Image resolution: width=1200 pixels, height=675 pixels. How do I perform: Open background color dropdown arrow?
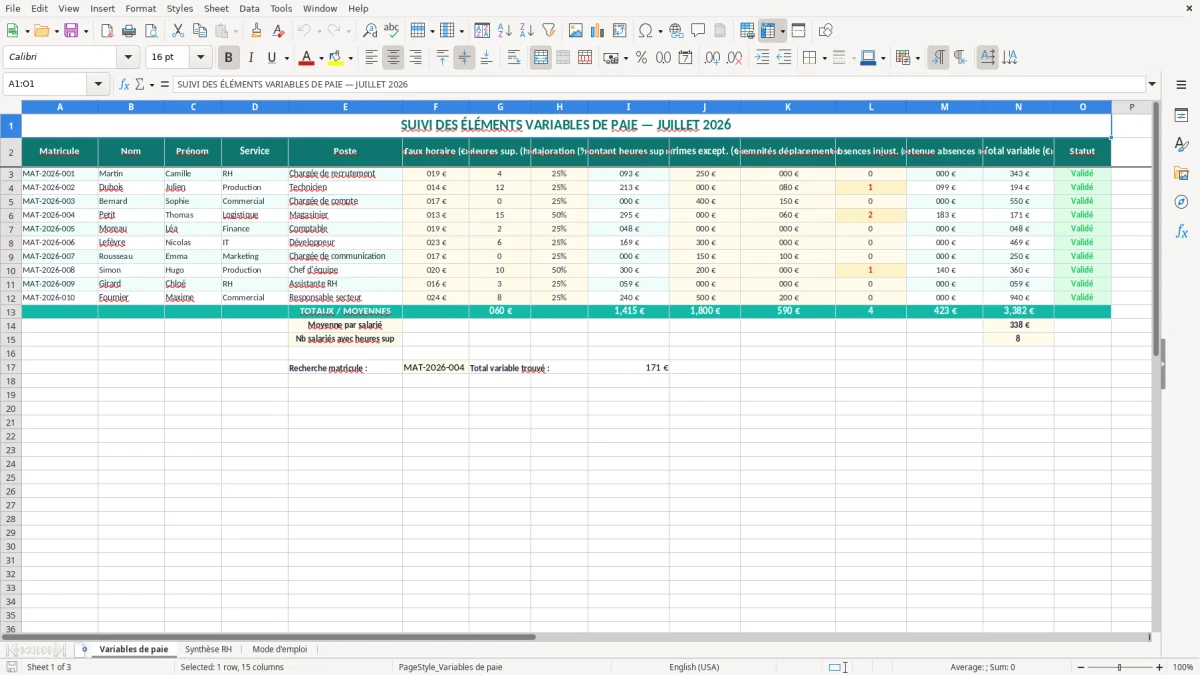click(351, 58)
